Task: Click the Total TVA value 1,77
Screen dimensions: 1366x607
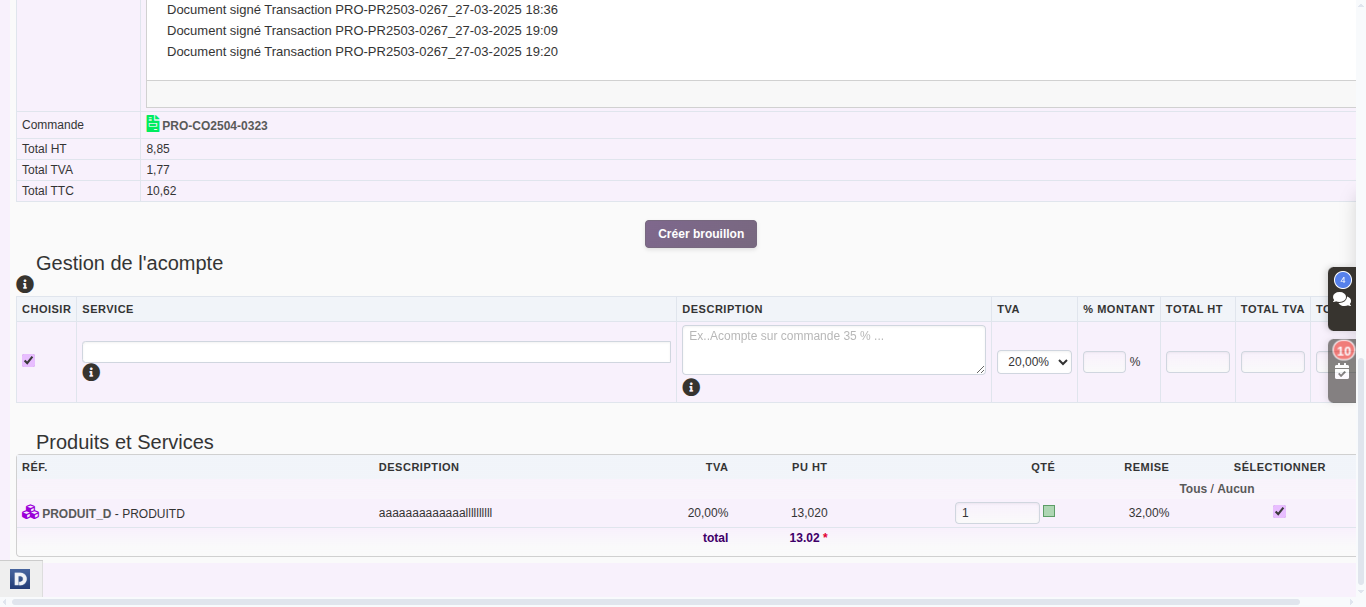Action: pos(158,170)
